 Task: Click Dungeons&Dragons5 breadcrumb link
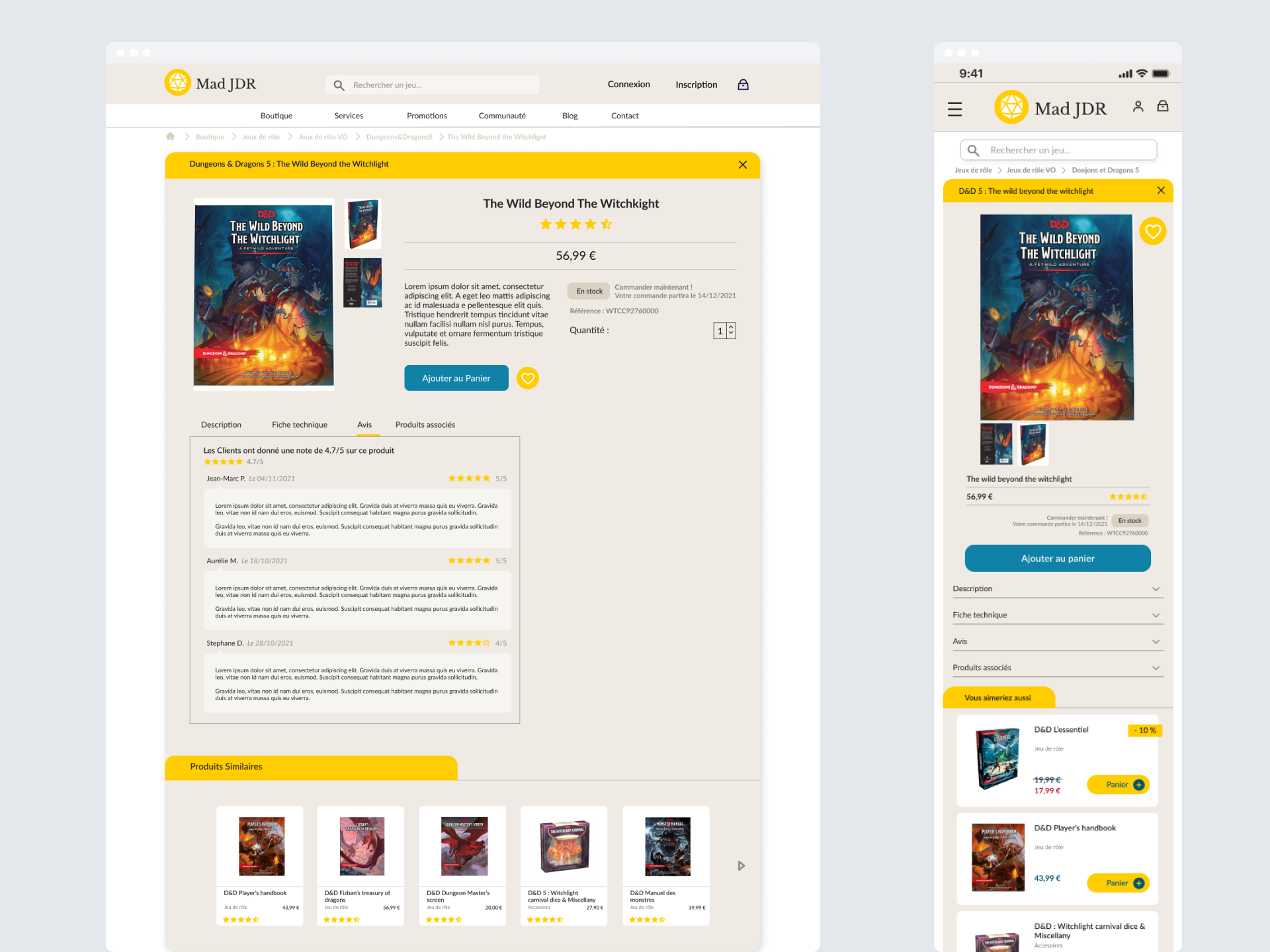(x=399, y=137)
